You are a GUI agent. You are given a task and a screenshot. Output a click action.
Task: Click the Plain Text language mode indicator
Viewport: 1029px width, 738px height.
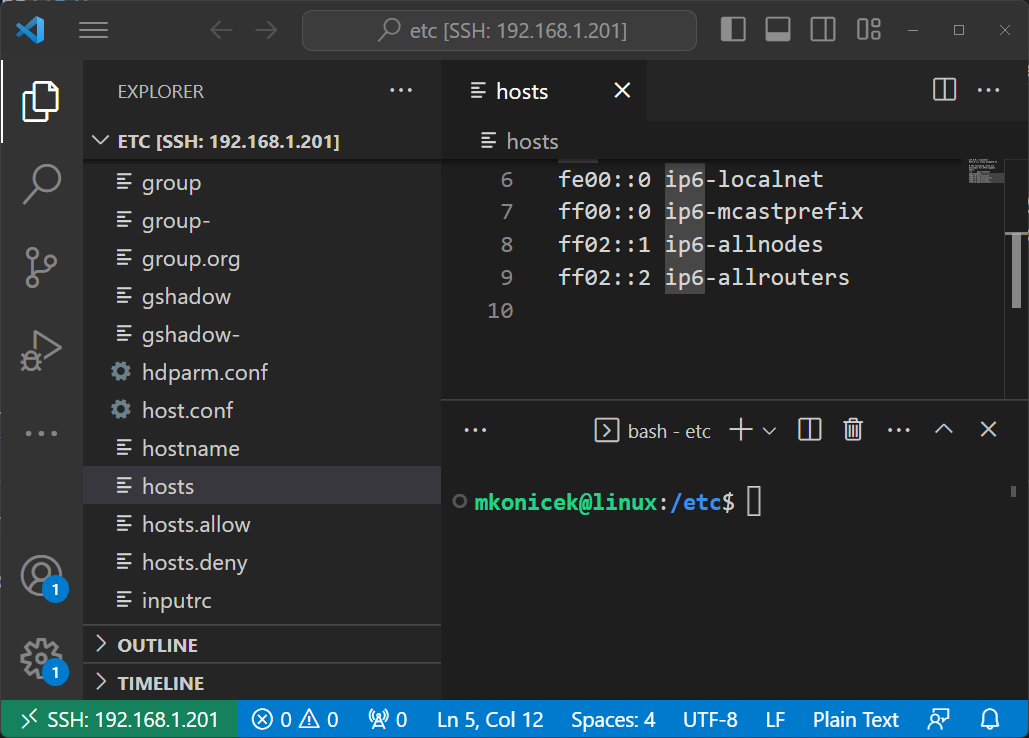pyautogui.click(x=855, y=718)
